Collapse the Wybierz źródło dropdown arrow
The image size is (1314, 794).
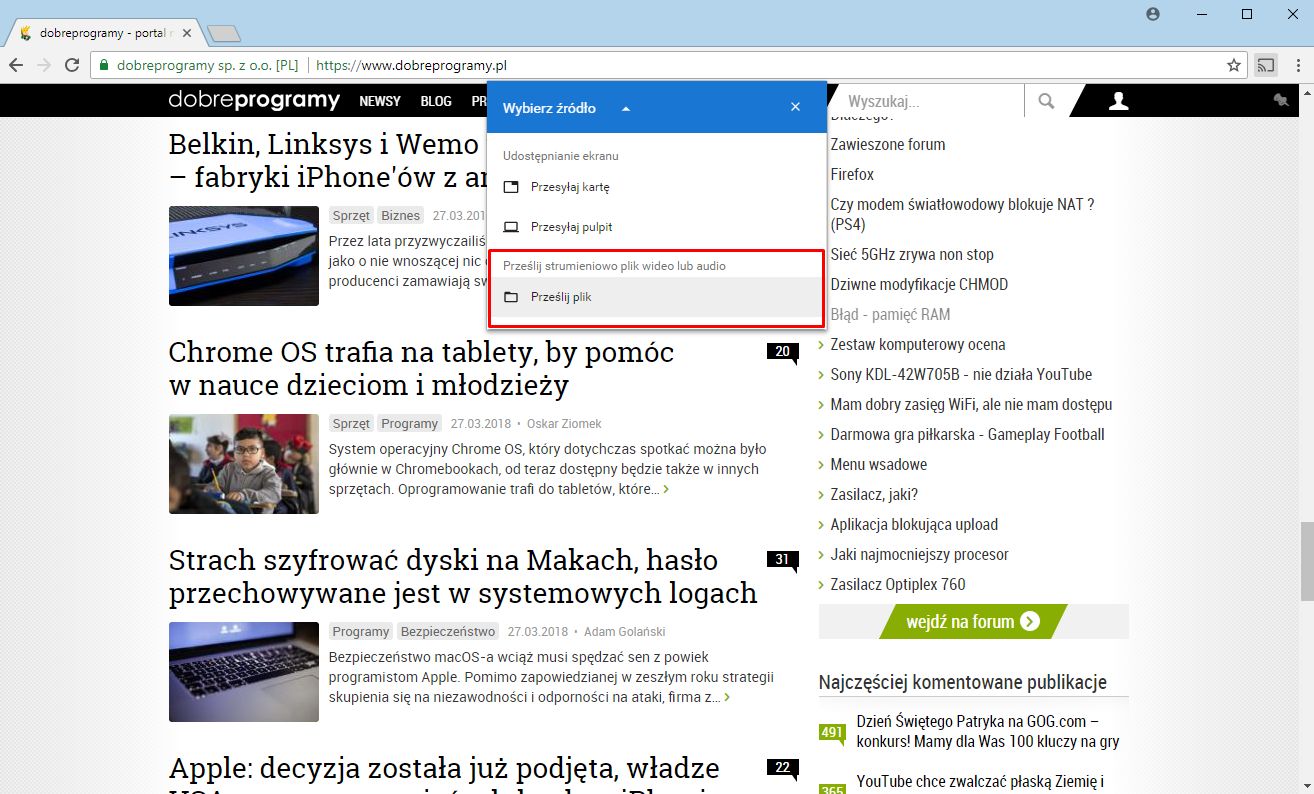[x=626, y=106]
